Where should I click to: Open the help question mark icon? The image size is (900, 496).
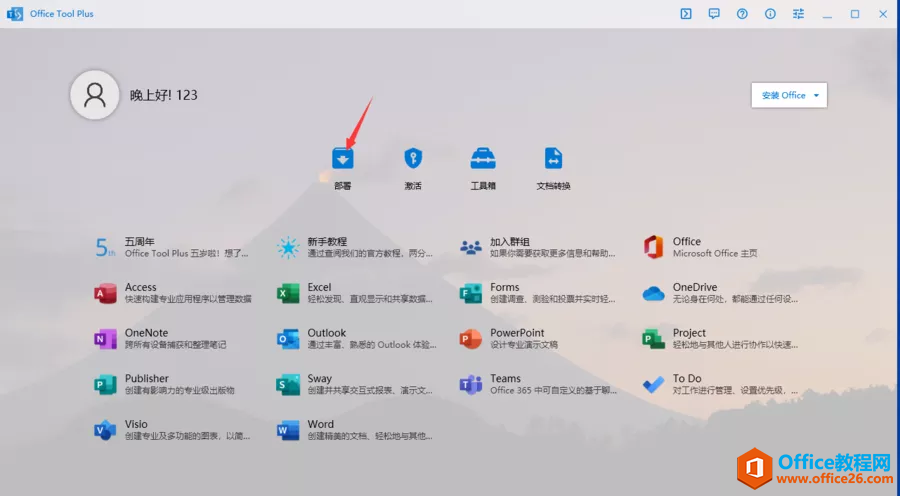coord(742,14)
